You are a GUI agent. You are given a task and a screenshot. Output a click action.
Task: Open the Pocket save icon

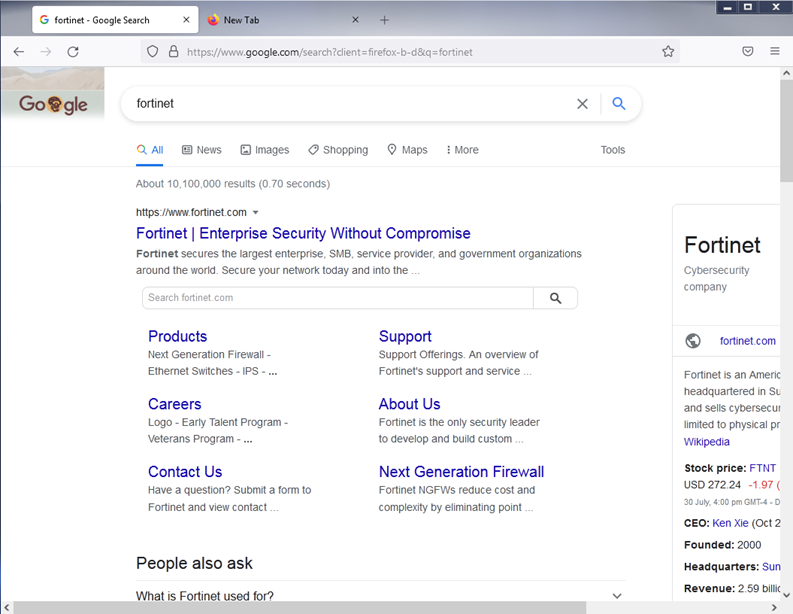point(747,52)
